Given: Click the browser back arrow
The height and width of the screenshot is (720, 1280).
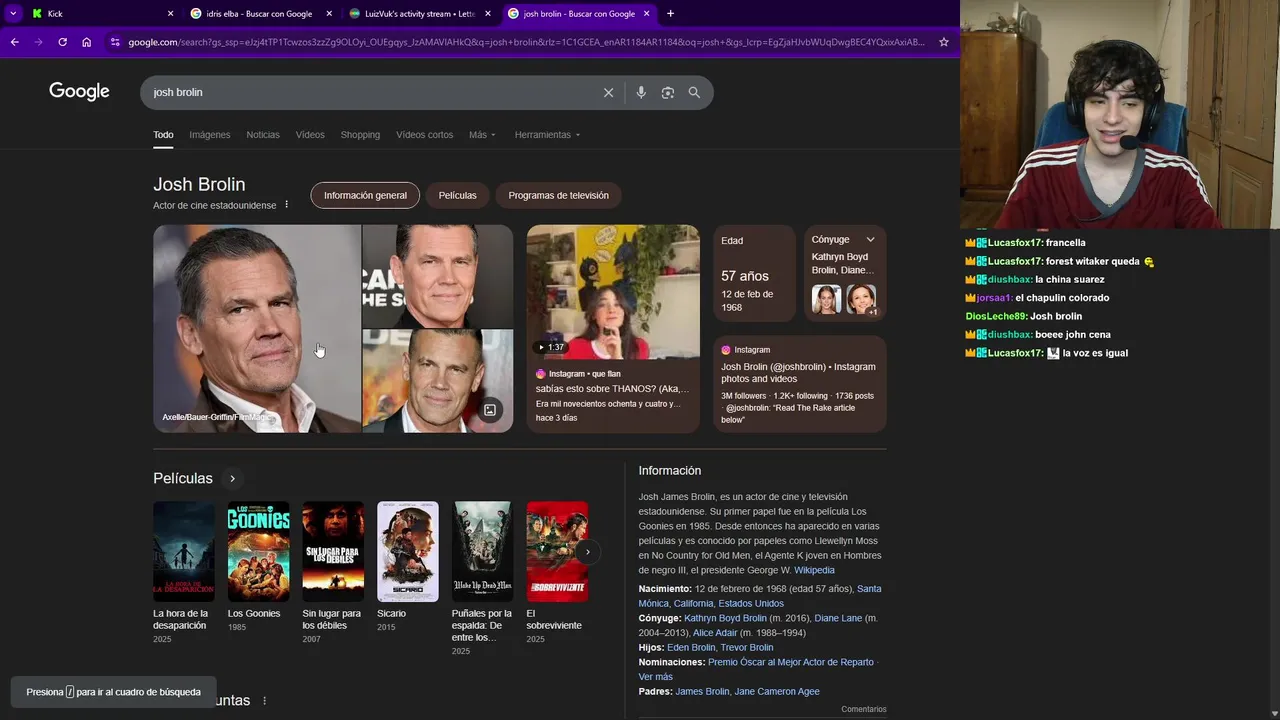Looking at the screenshot, I should (14, 42).
